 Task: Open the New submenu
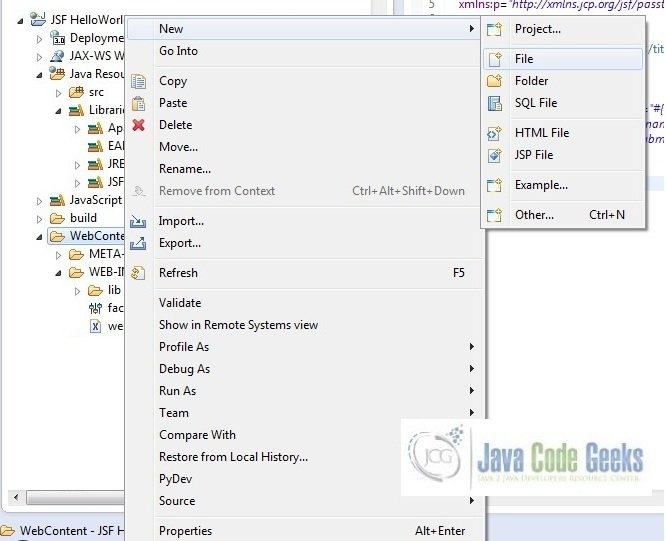(x=304, y=29)
